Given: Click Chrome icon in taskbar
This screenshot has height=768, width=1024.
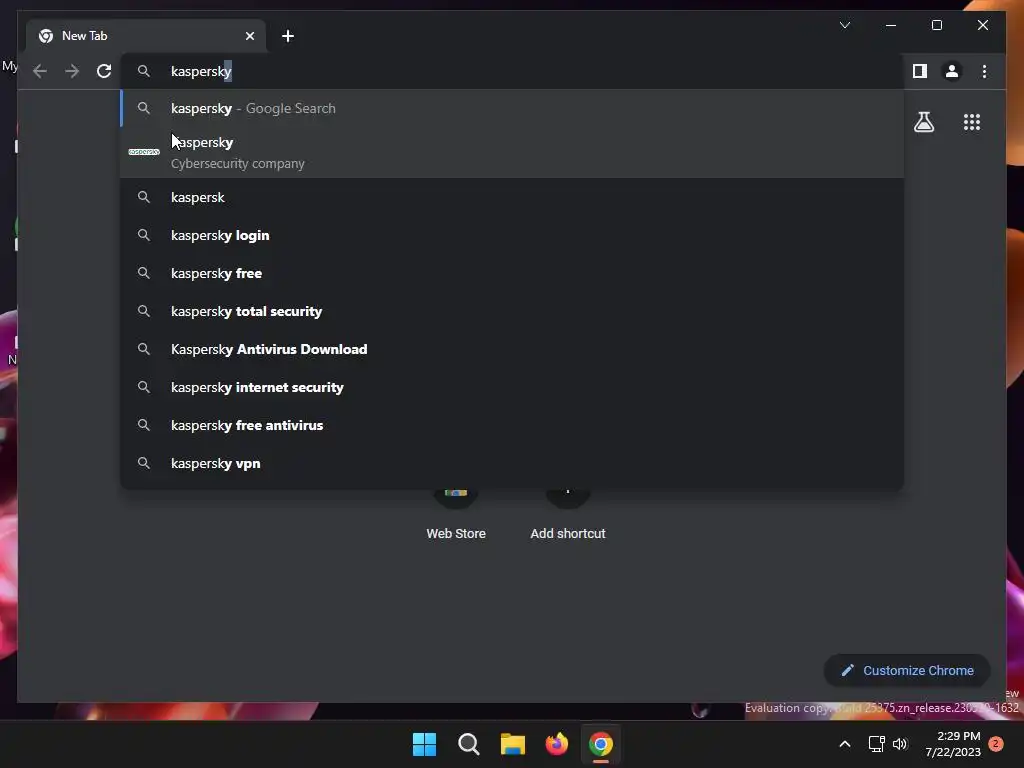Looking at the screenshot, I should click(x=601, y=744).
